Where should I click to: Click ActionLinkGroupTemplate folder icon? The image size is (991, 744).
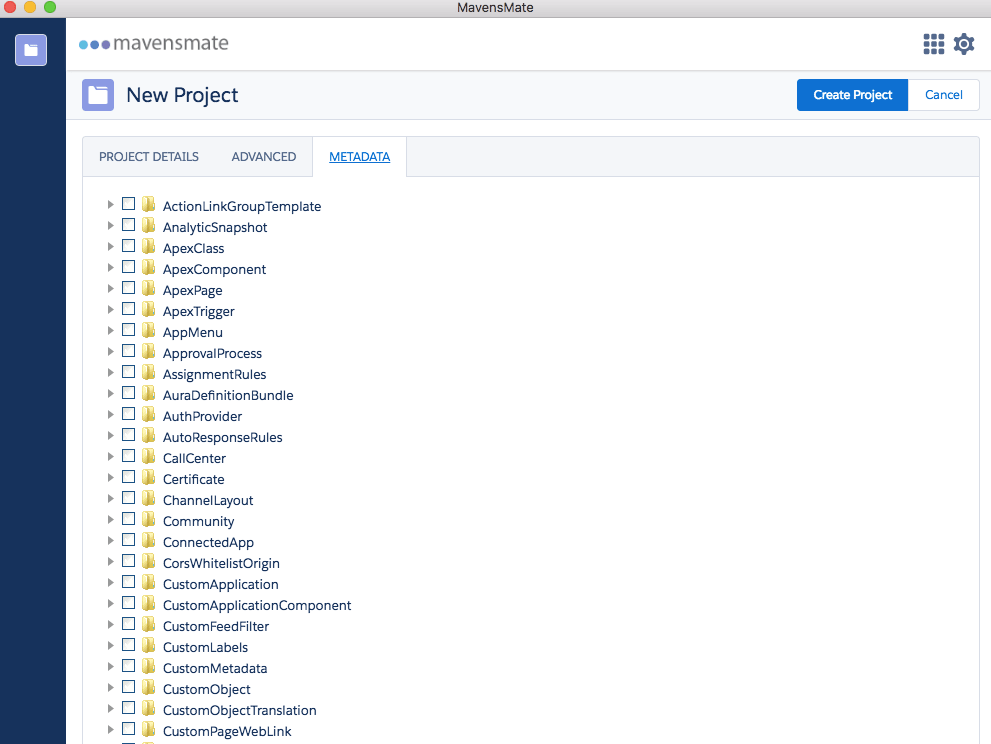[149, 204]
